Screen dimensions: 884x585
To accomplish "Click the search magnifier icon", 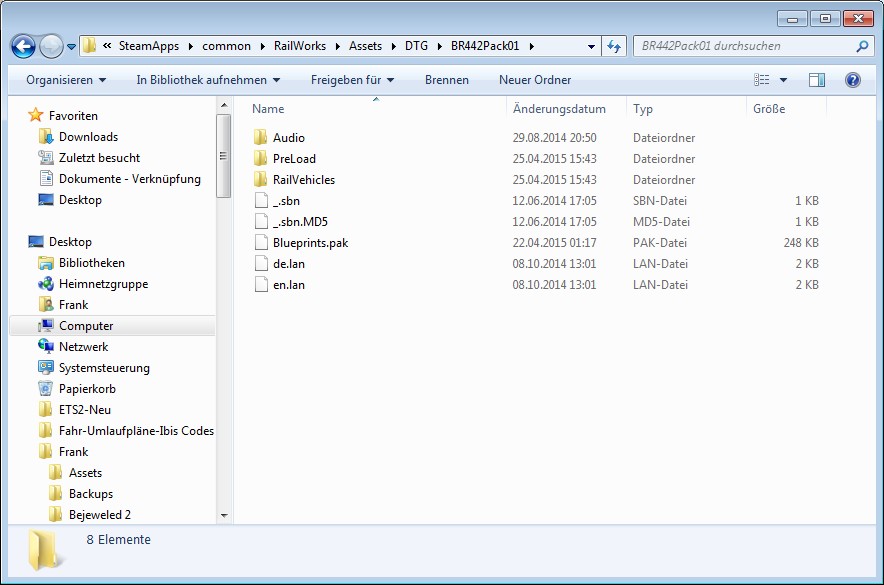I will [x=862, y=46].
